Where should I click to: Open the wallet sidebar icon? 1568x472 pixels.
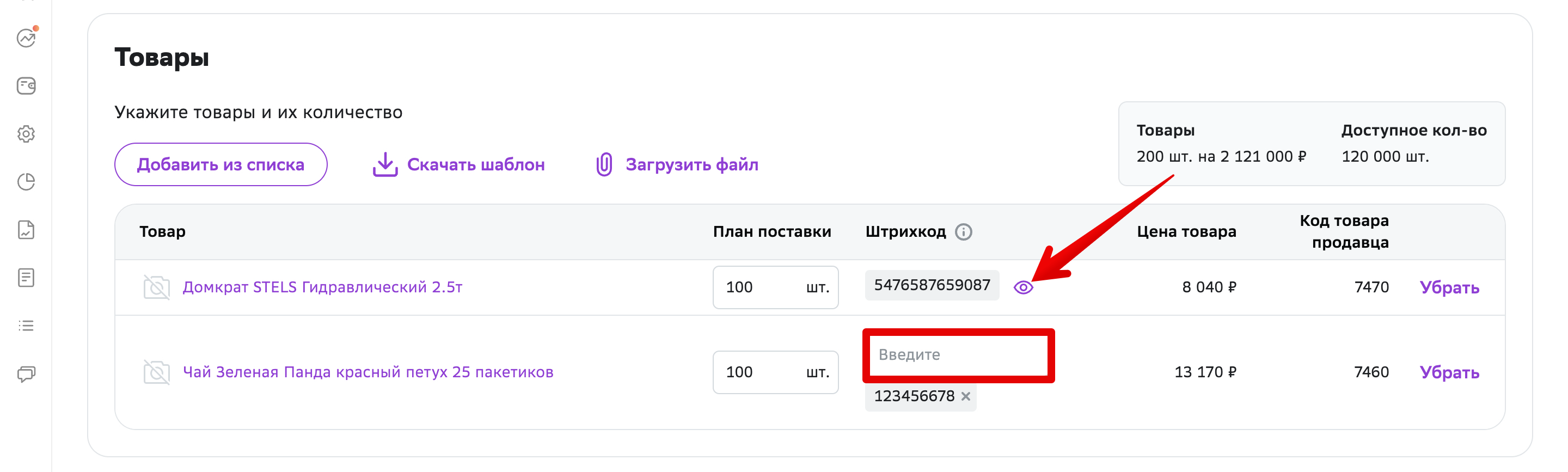pyautogui.click(x=26, y=86)
